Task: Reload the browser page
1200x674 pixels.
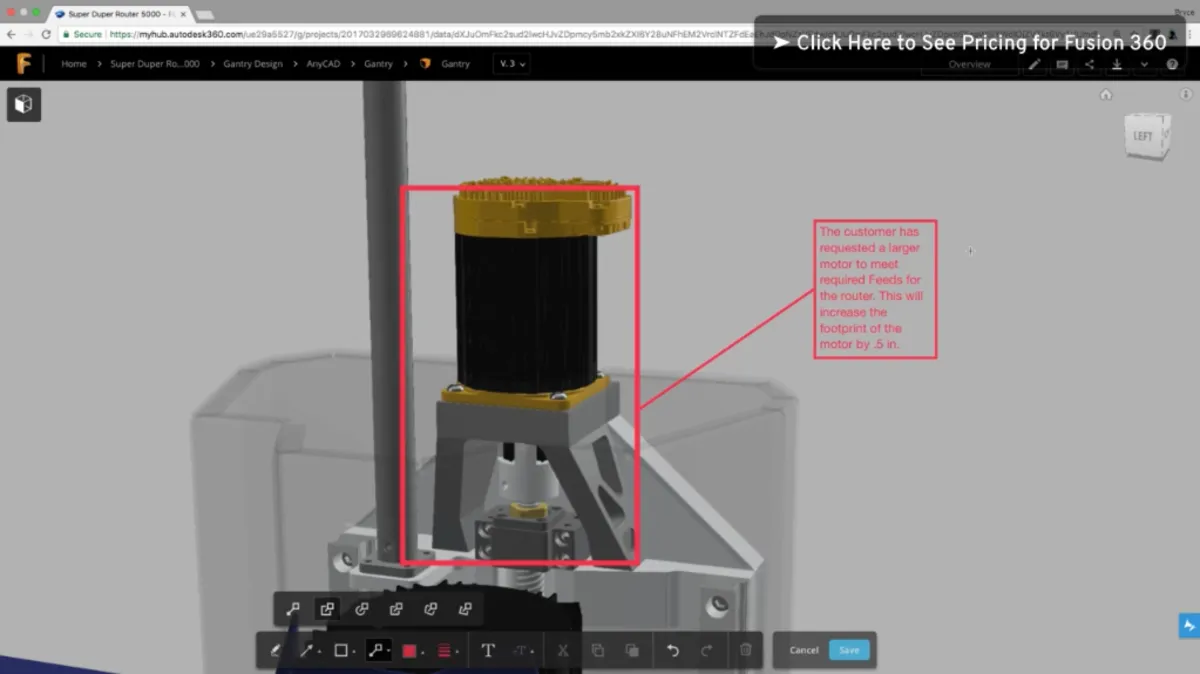Action: [x=46, y=34]
